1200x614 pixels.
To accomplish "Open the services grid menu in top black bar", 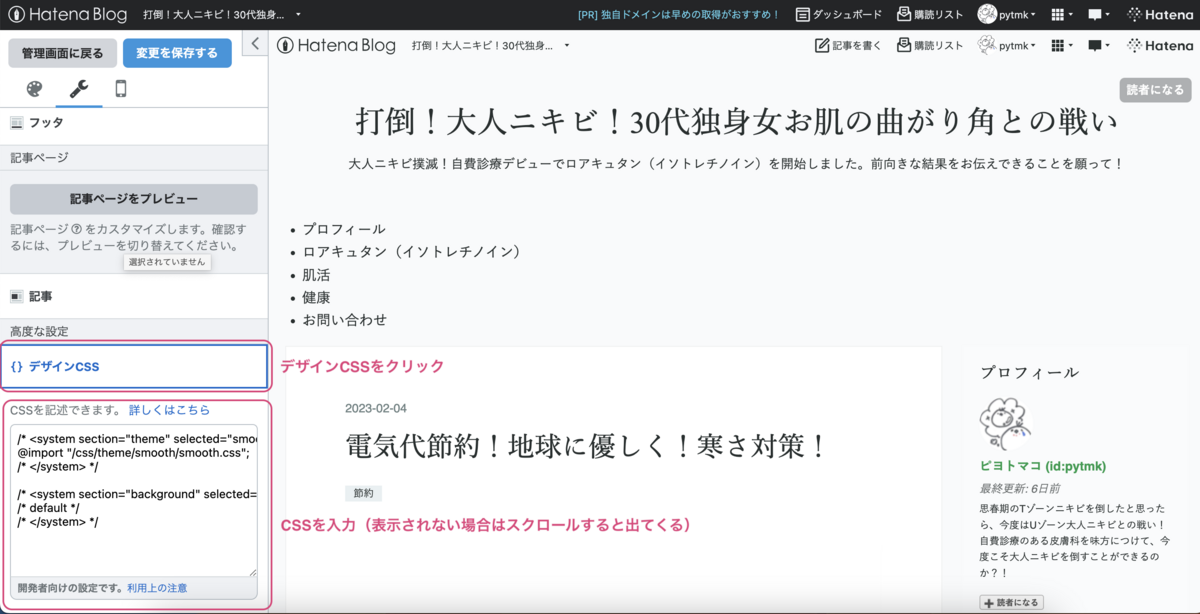I will 1061,15.
